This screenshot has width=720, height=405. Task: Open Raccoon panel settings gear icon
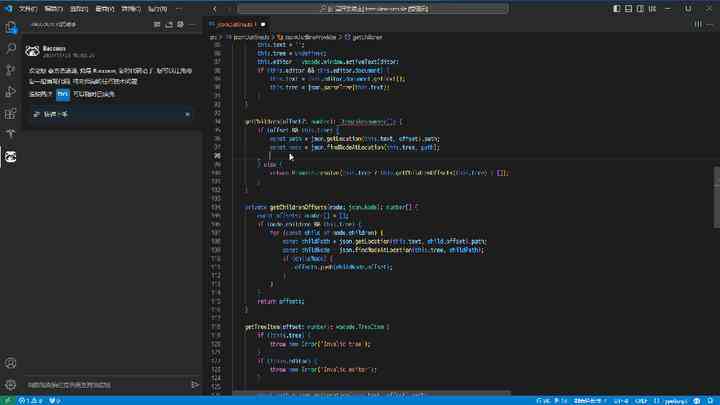click(180, 24)
